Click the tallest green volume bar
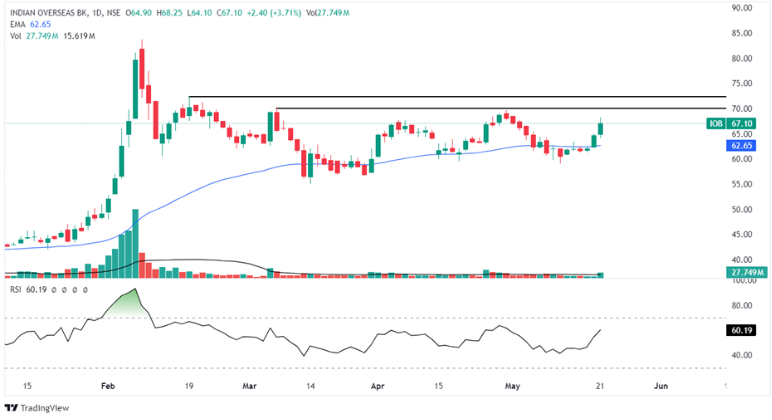The width and height of the screenshot is (772, 420). [x=134, y=250]
